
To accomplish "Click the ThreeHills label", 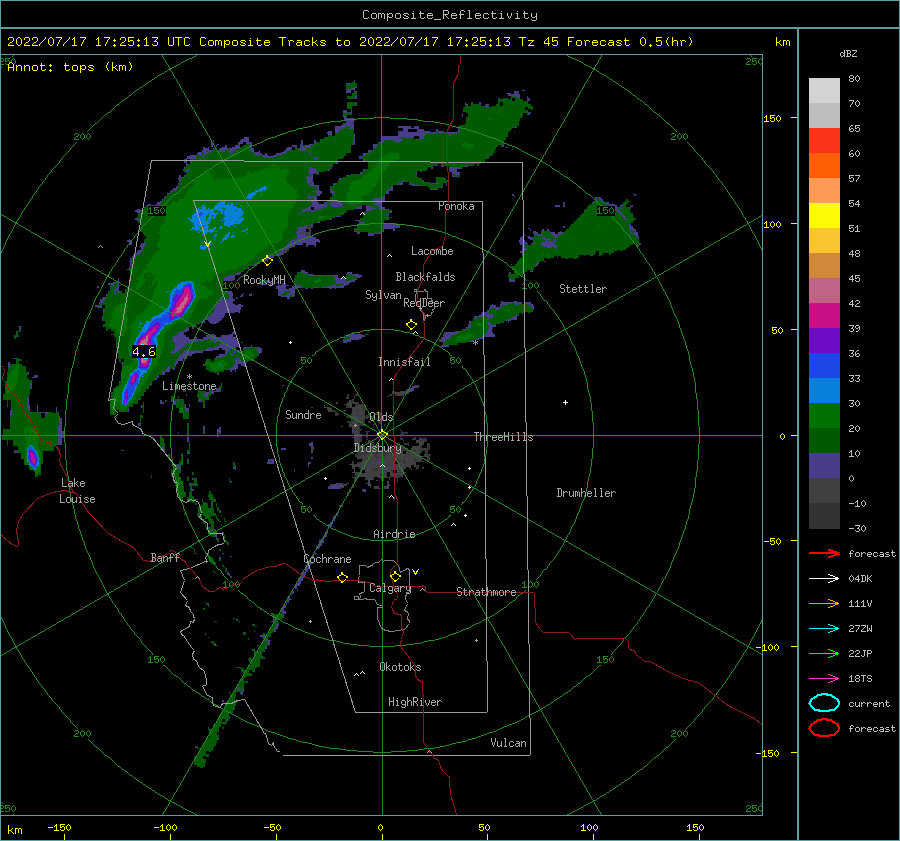I will (x=503, y=437).
